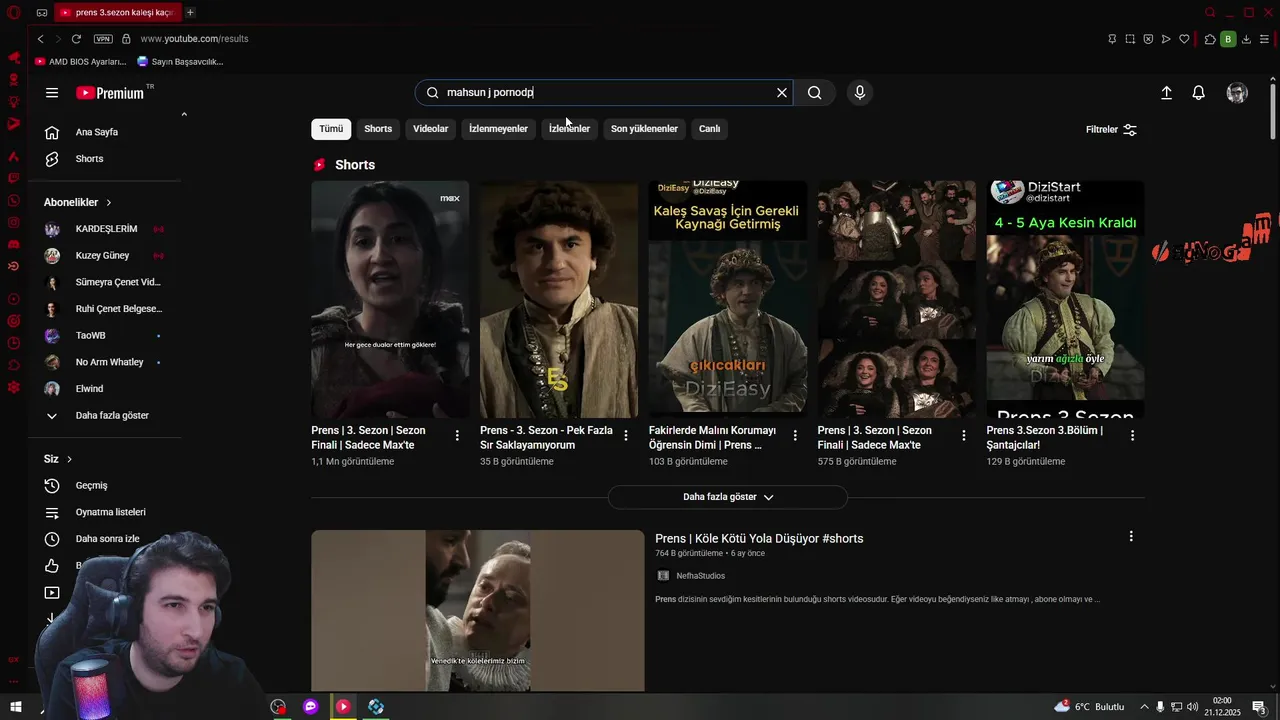Select the Videolar filter chip
This screenshot has height=720, width=1280.
pyautogui.click(x=431, y=129)
